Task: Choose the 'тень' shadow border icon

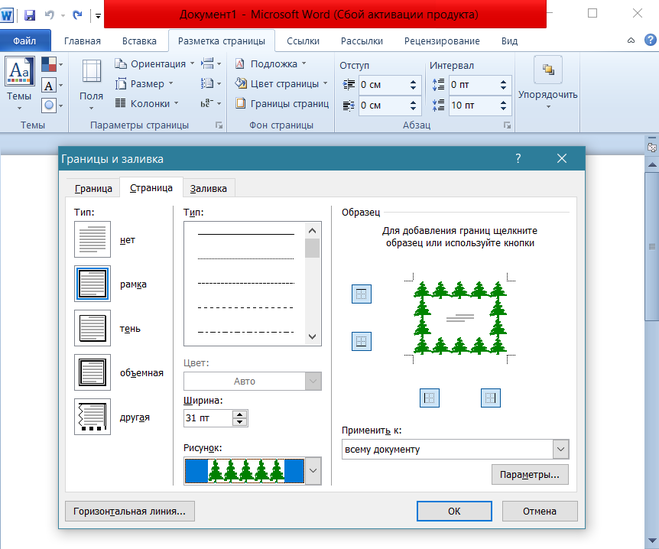Action: coord(93,328)
